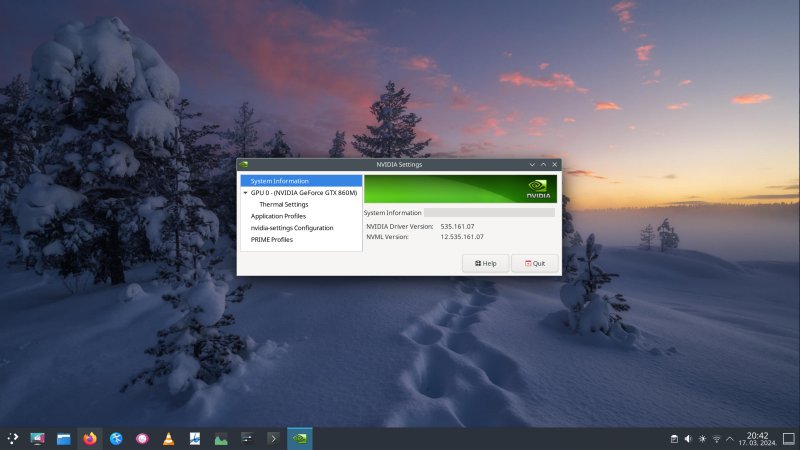Open Application Profiles page
This screenshot has height=450, width=800.
(x=278, y=216)
